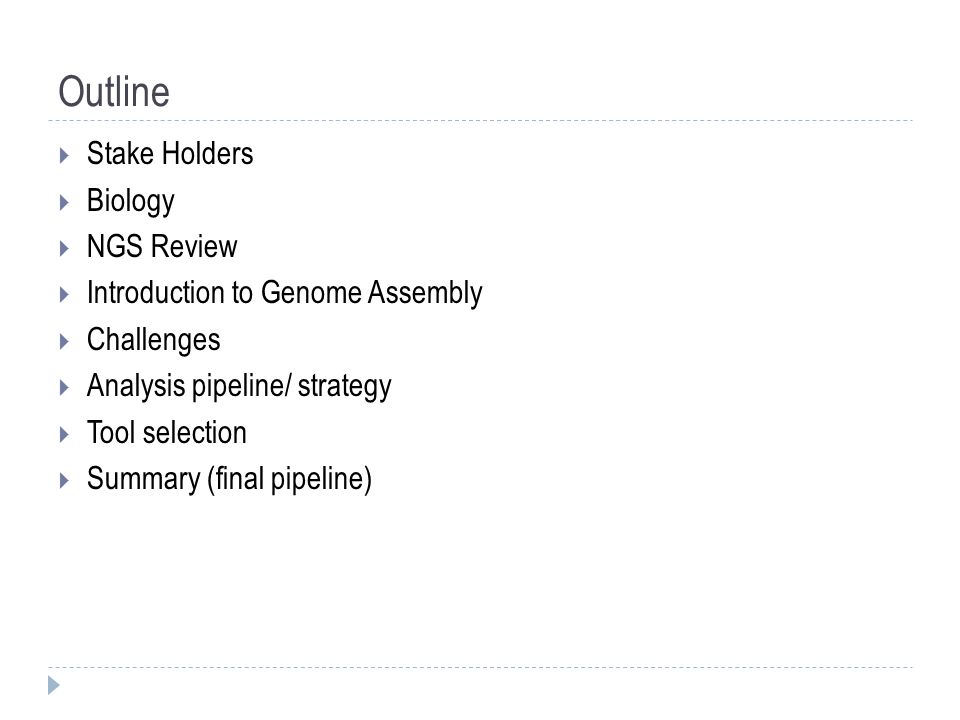Click the arrow bullet beside Summary (final pipeline)

64,481
